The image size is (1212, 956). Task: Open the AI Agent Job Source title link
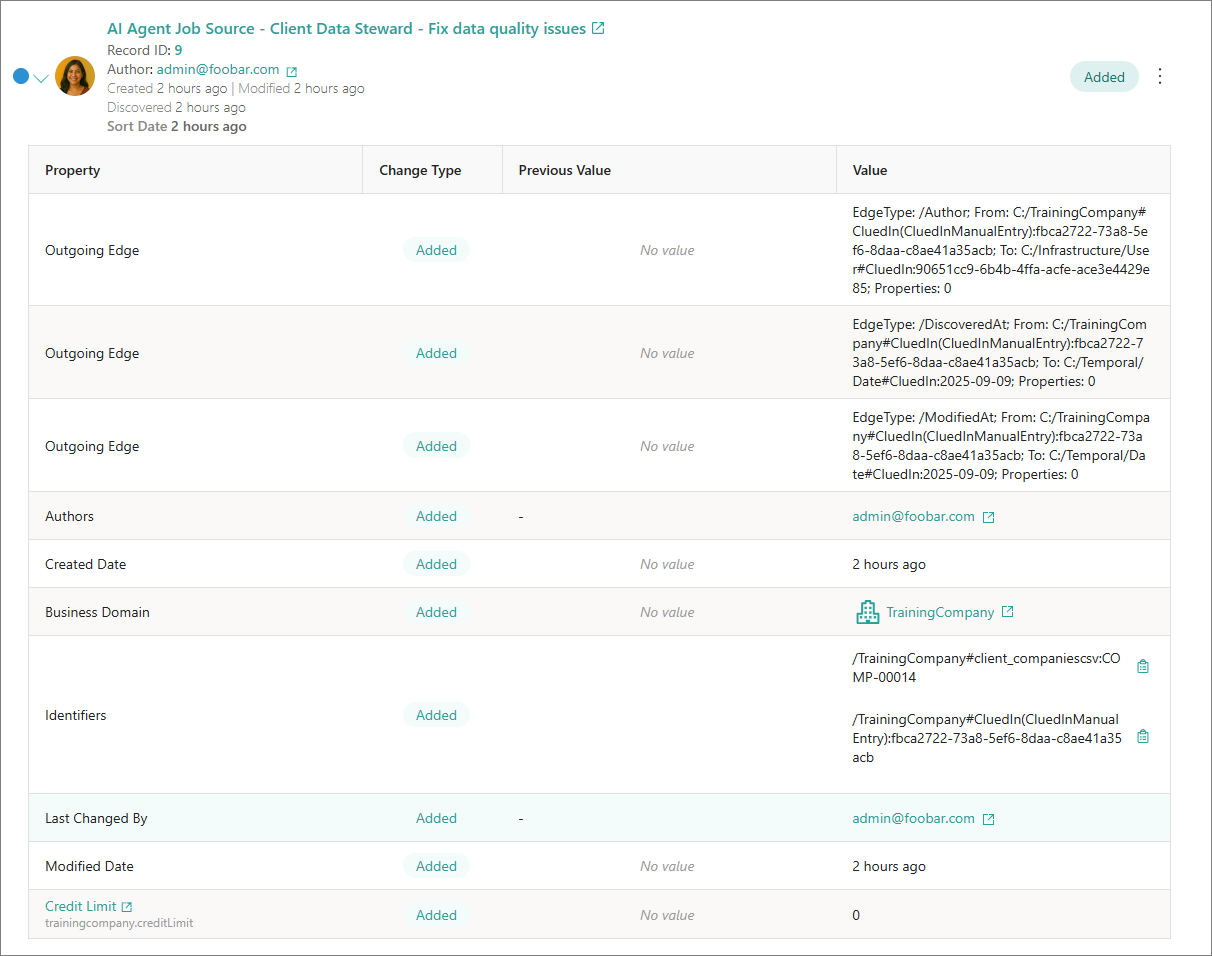(346, 29)
